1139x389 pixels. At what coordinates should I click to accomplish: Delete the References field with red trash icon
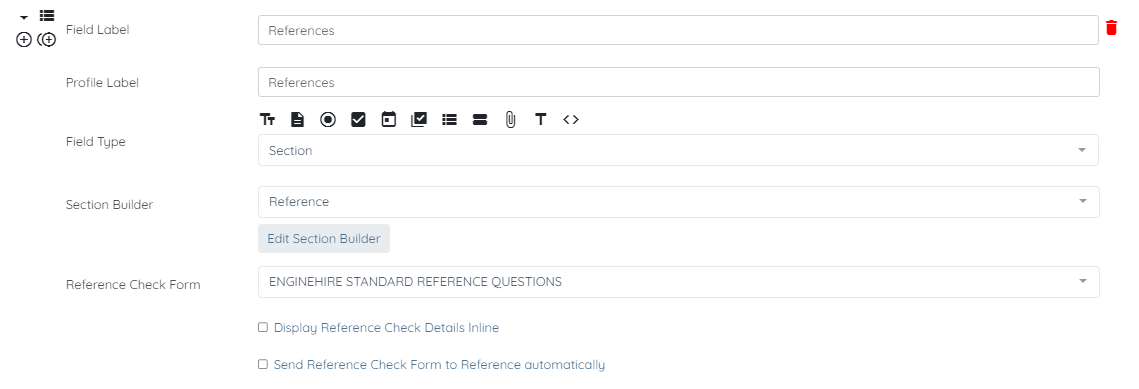[1111, 28]
